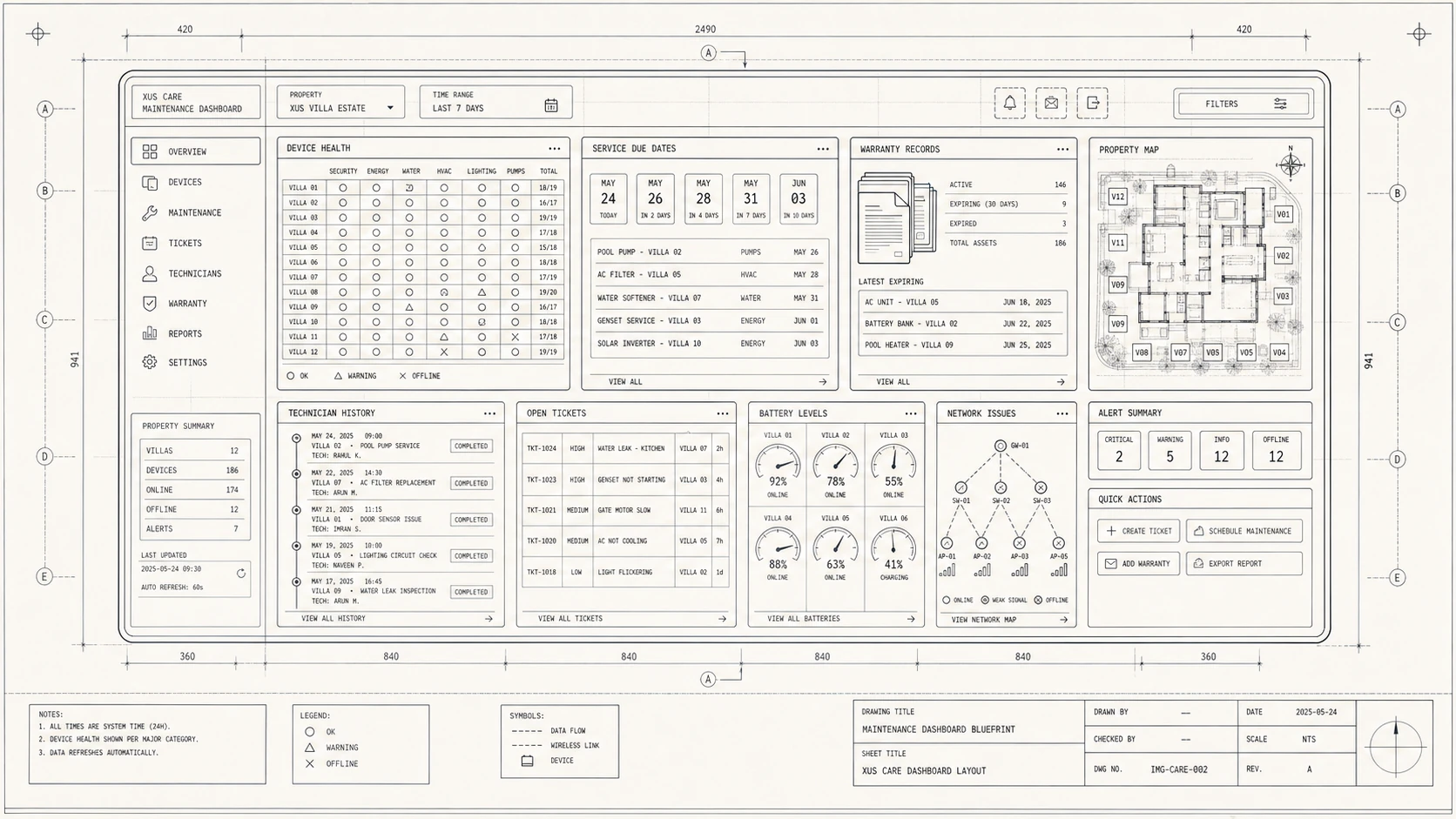Click the last updated refresh icon

(241, 574)
